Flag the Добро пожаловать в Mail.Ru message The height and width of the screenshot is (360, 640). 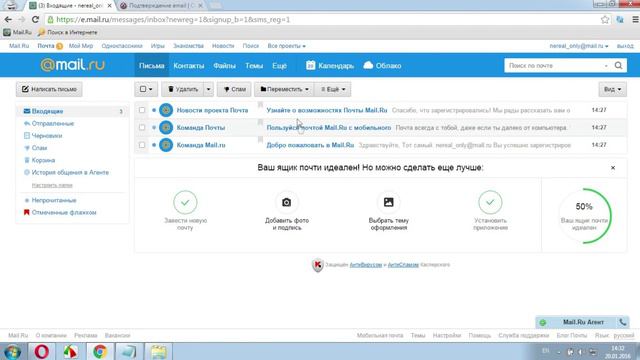coord(260,140)
